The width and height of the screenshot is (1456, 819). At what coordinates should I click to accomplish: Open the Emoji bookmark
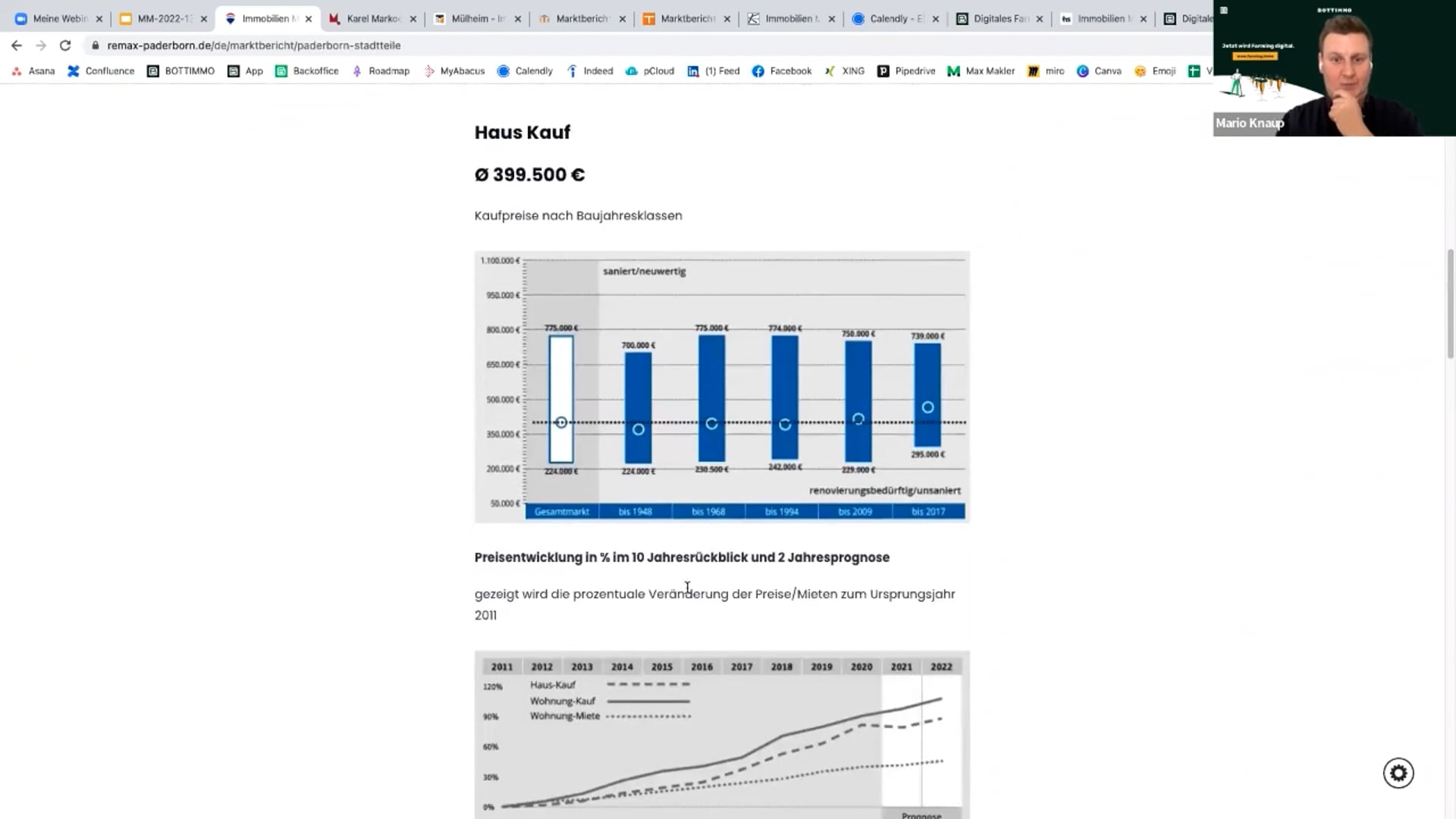click(1155, 71)
